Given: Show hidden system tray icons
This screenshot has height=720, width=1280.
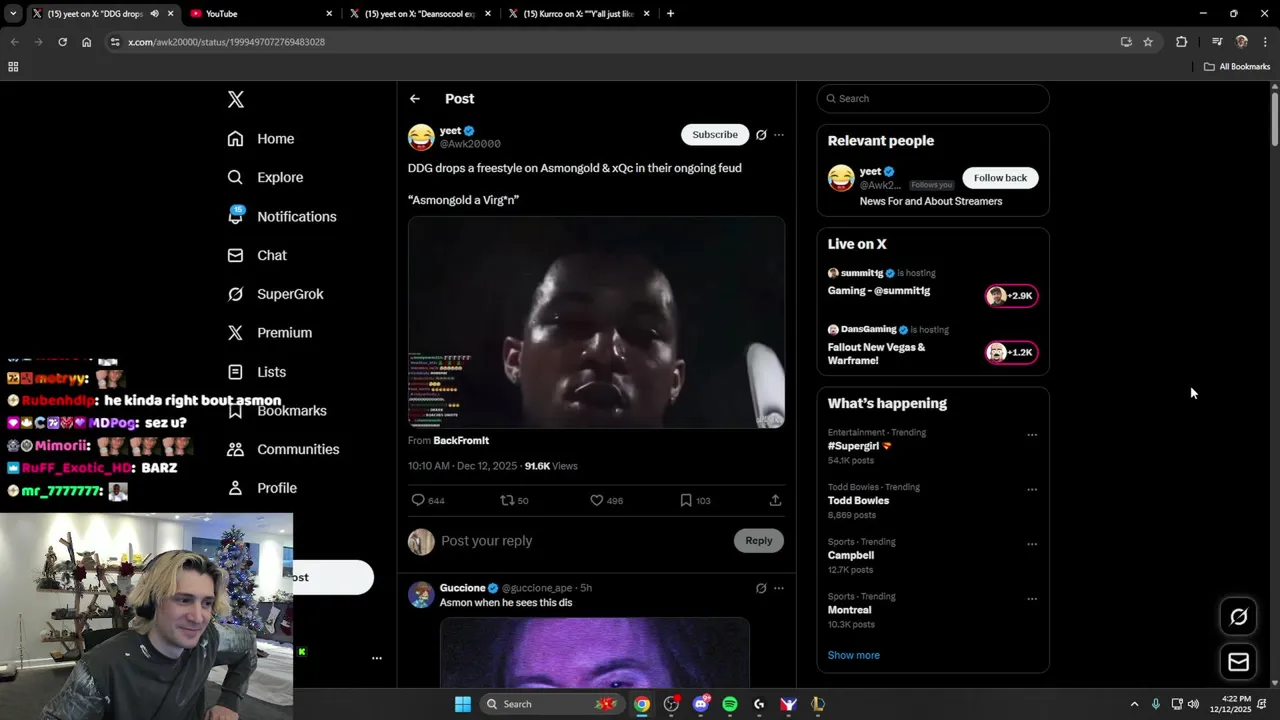Looking at the screenshot, I should click(x=1134, y=704).
